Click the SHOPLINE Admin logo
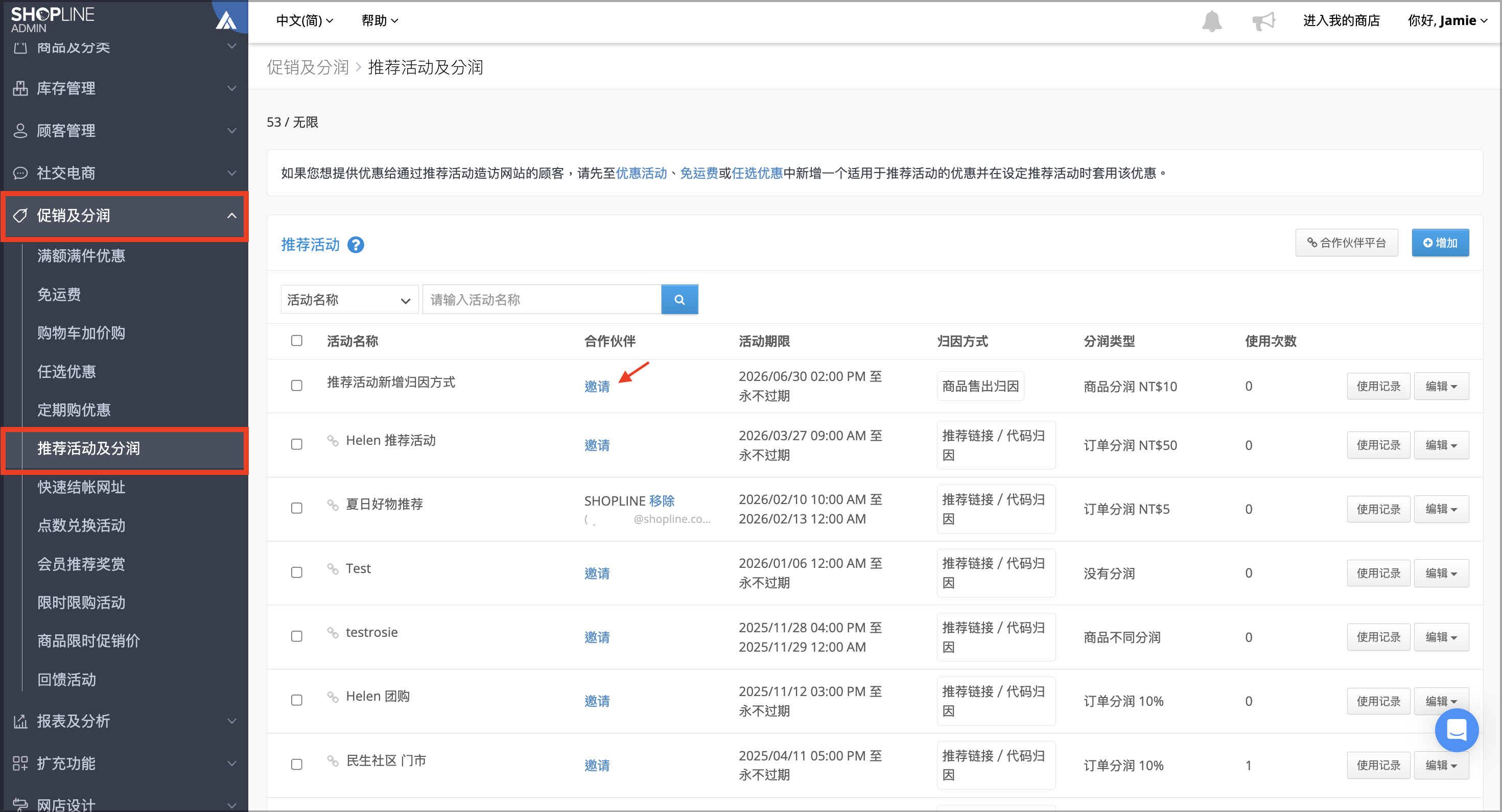The height and width of the screenshot is (812, 1502). (53, 19)
